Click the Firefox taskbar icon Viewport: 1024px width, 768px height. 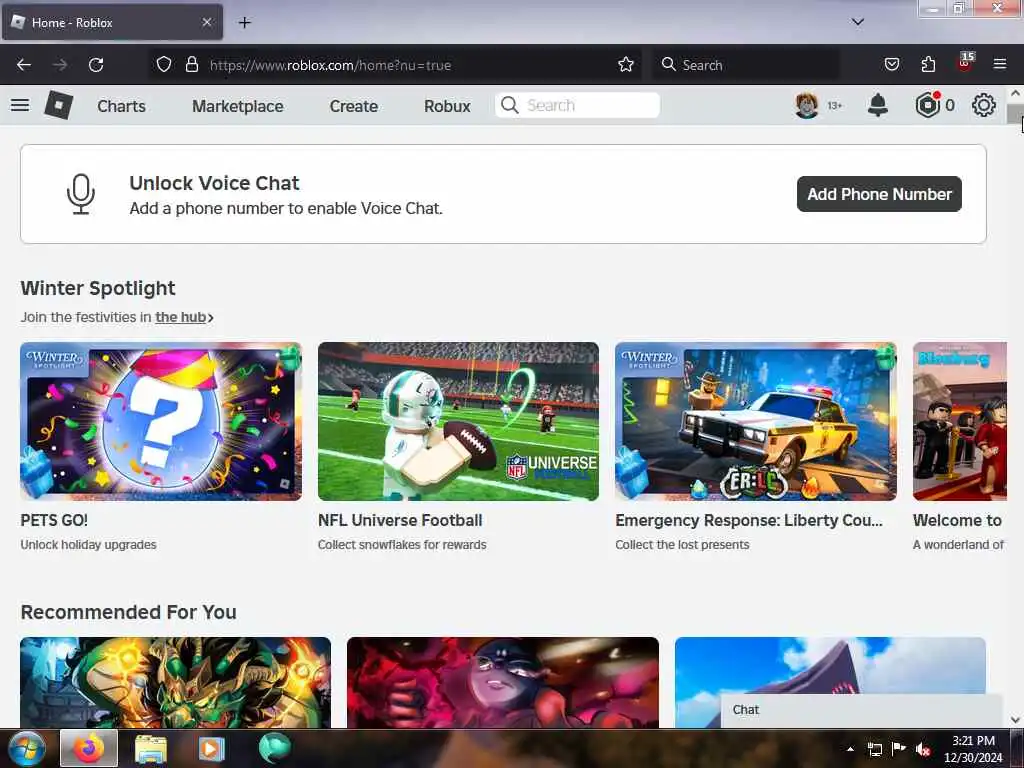tap(89, 748)
